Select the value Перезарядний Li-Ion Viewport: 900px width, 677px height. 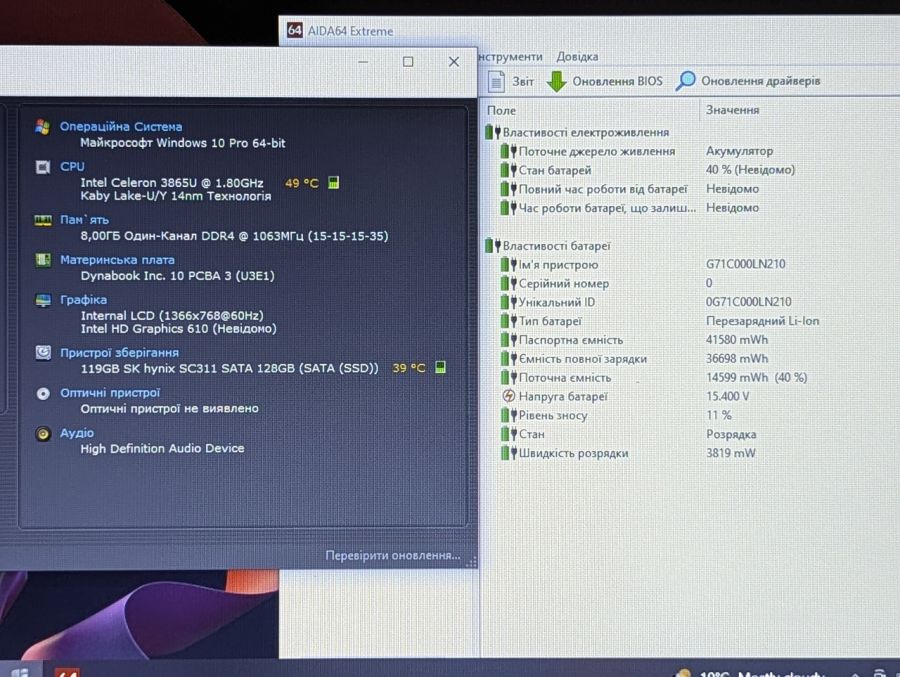762,321
